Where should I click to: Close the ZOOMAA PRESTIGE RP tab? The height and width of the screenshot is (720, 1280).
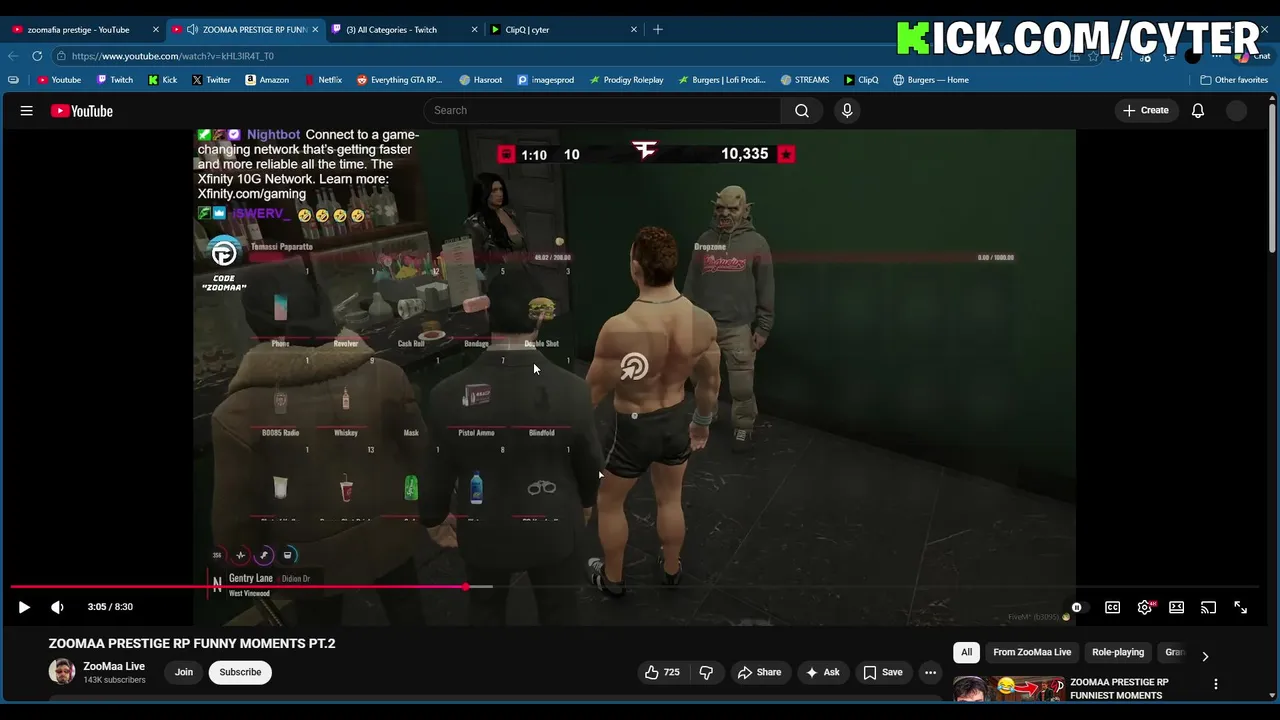coord(315,29)
